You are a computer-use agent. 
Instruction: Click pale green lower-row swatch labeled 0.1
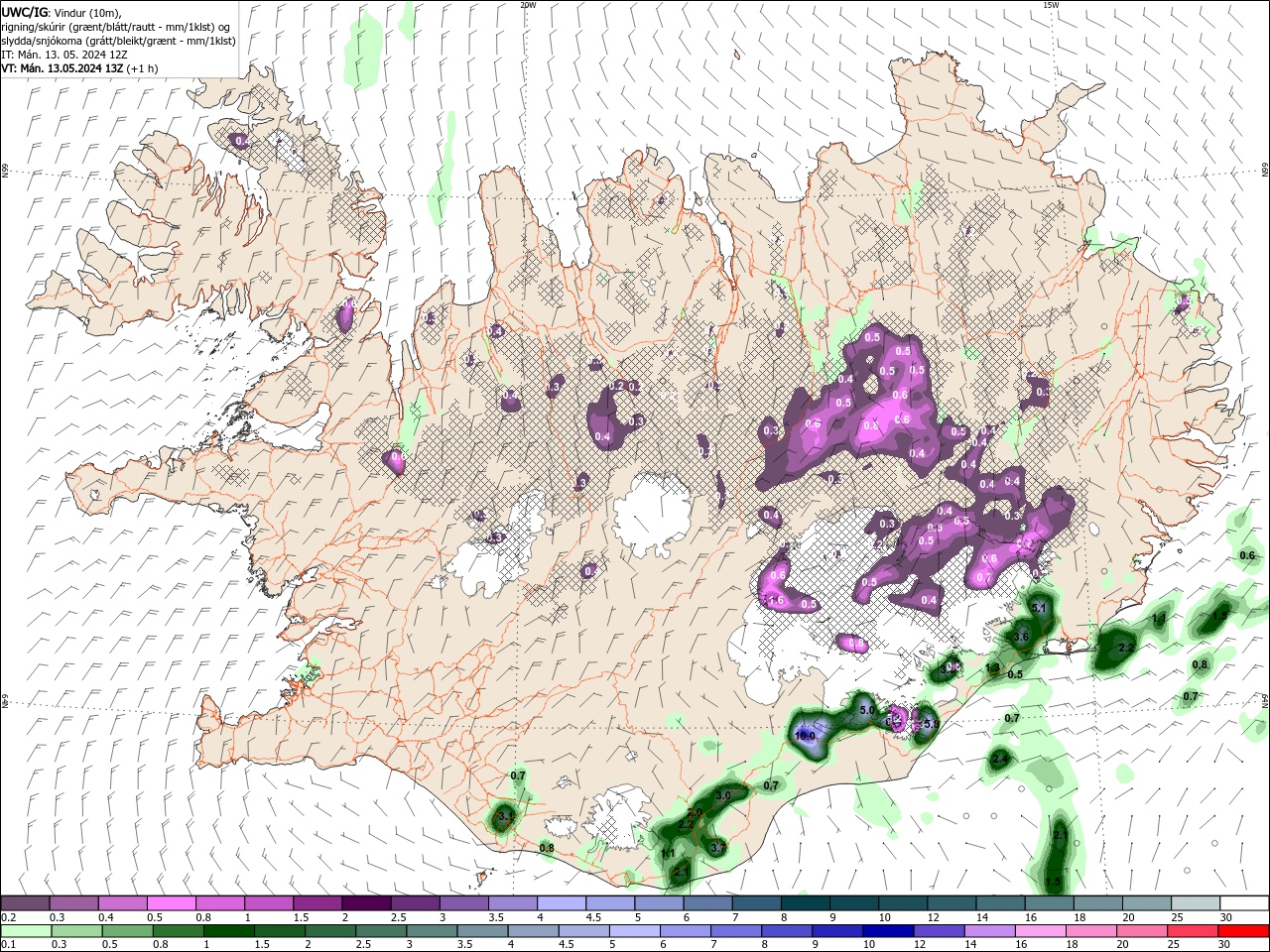click(24, 931)
